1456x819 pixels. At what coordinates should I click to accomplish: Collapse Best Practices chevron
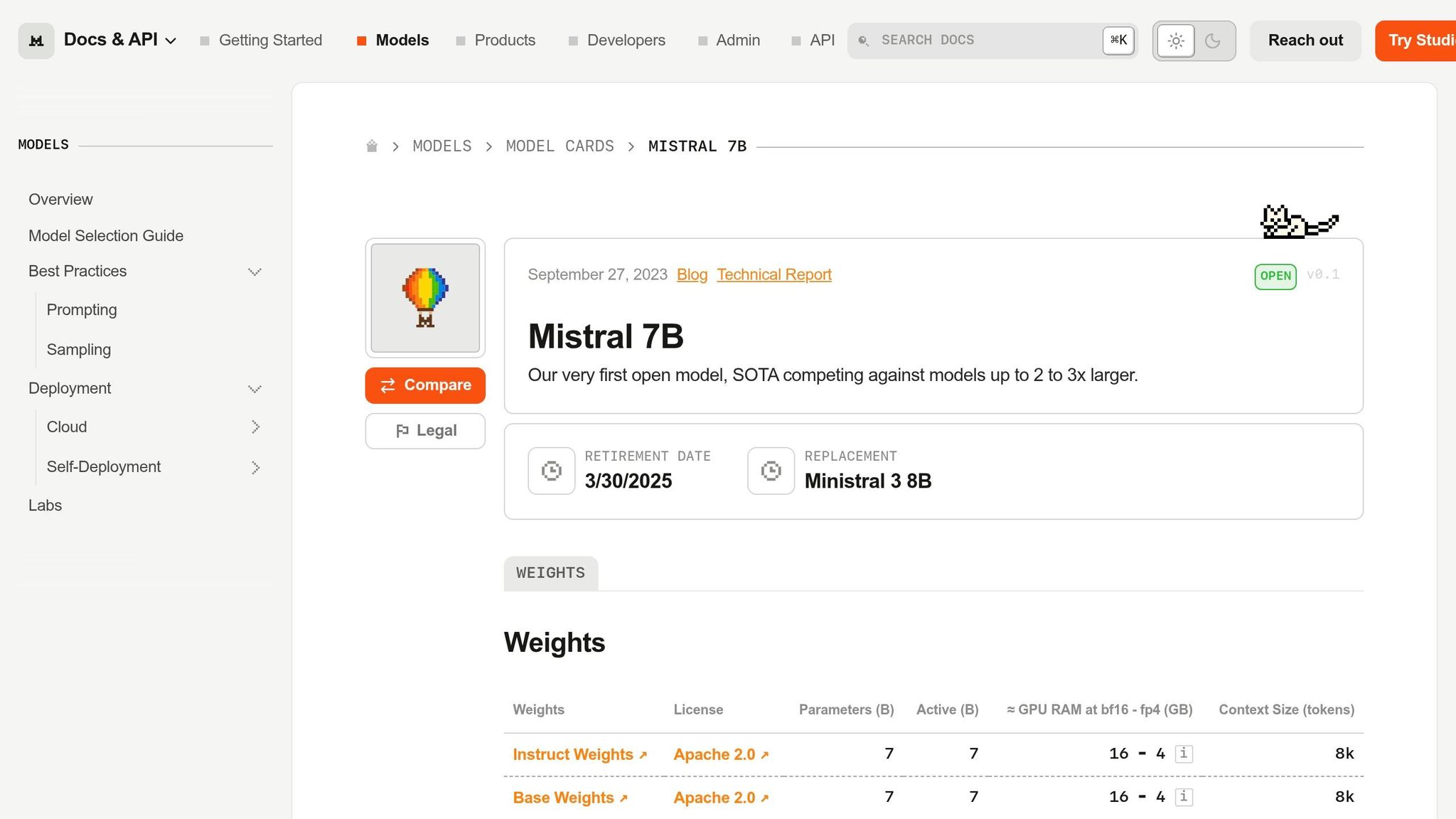click(x=255, y=272)
